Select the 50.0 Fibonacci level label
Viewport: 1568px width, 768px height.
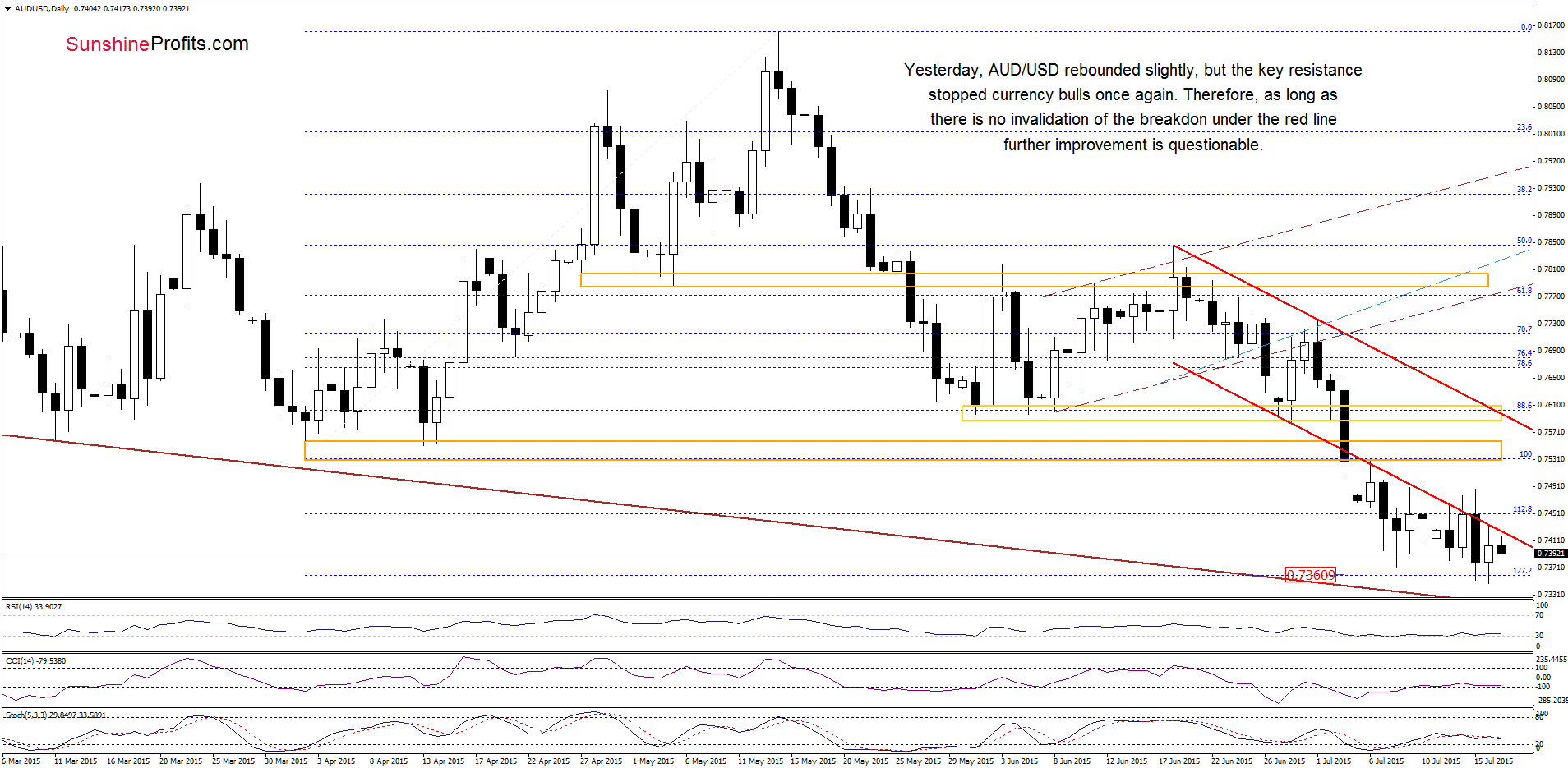click(1524, 241)
